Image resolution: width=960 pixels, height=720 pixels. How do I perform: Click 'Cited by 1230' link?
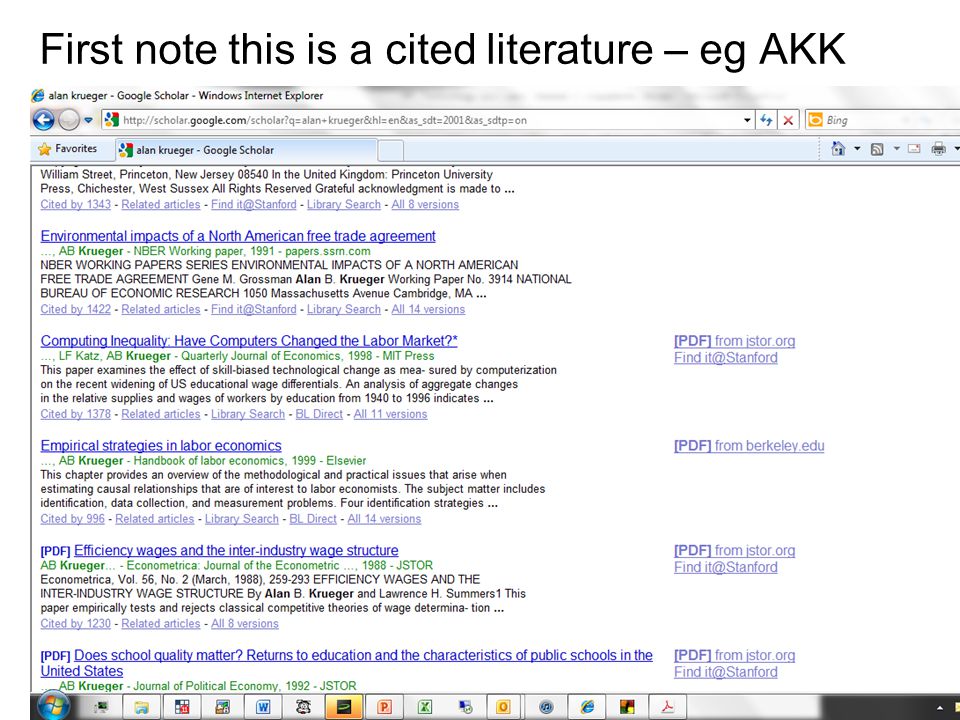click(75, 623)
